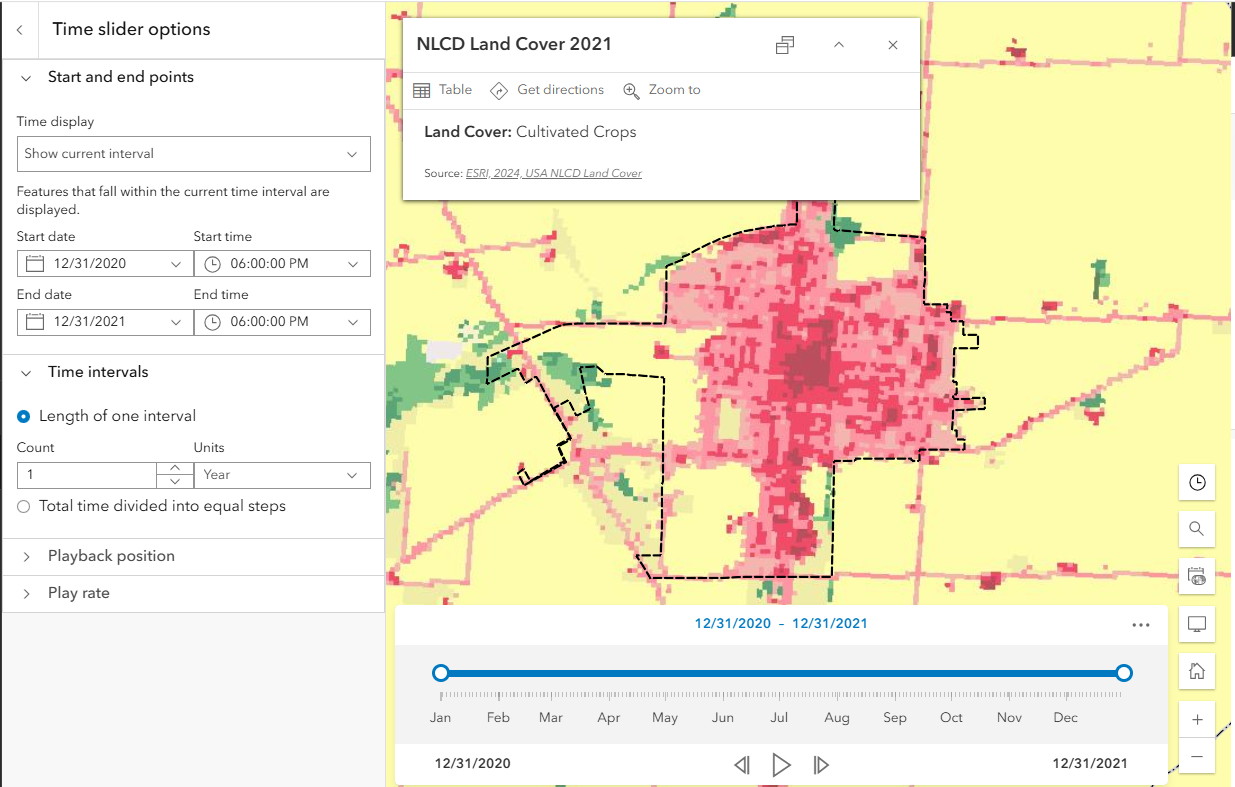
Task: Click Zoom to for Cultivated Crops feature
Action: (x=662, y=89)
